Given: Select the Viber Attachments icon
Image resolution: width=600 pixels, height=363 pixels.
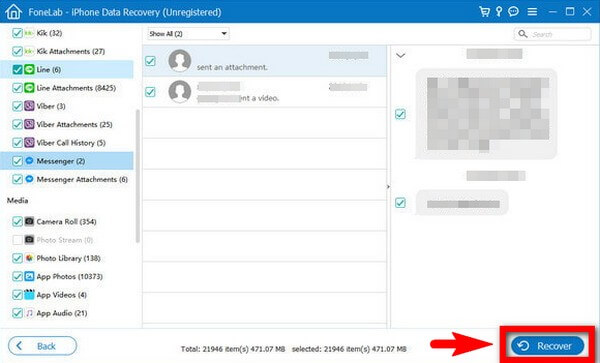Looking at the screenshot, I should tap(29, 124).
